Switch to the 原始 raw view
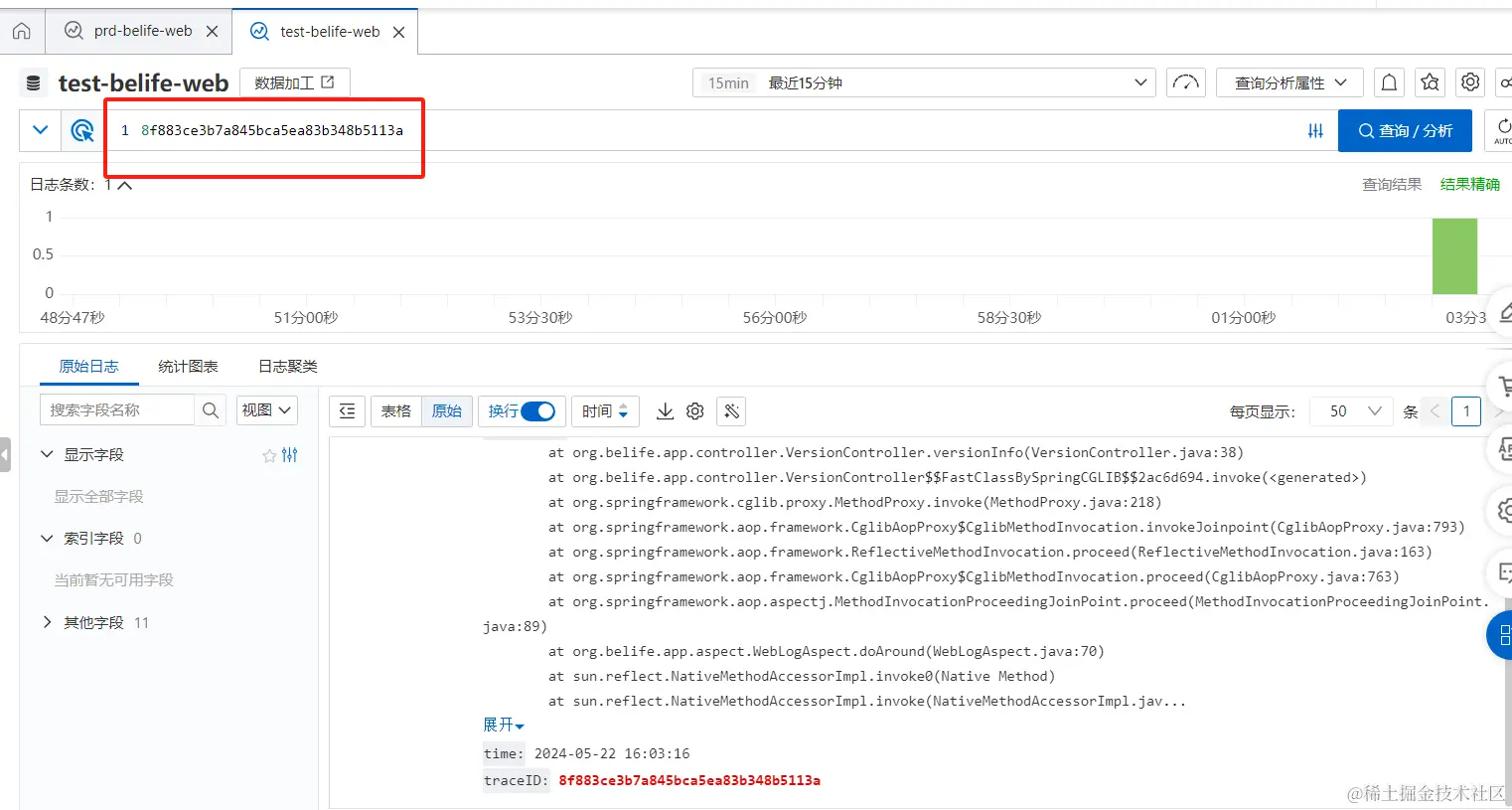 pyautogui.click(x=447, y=411)
